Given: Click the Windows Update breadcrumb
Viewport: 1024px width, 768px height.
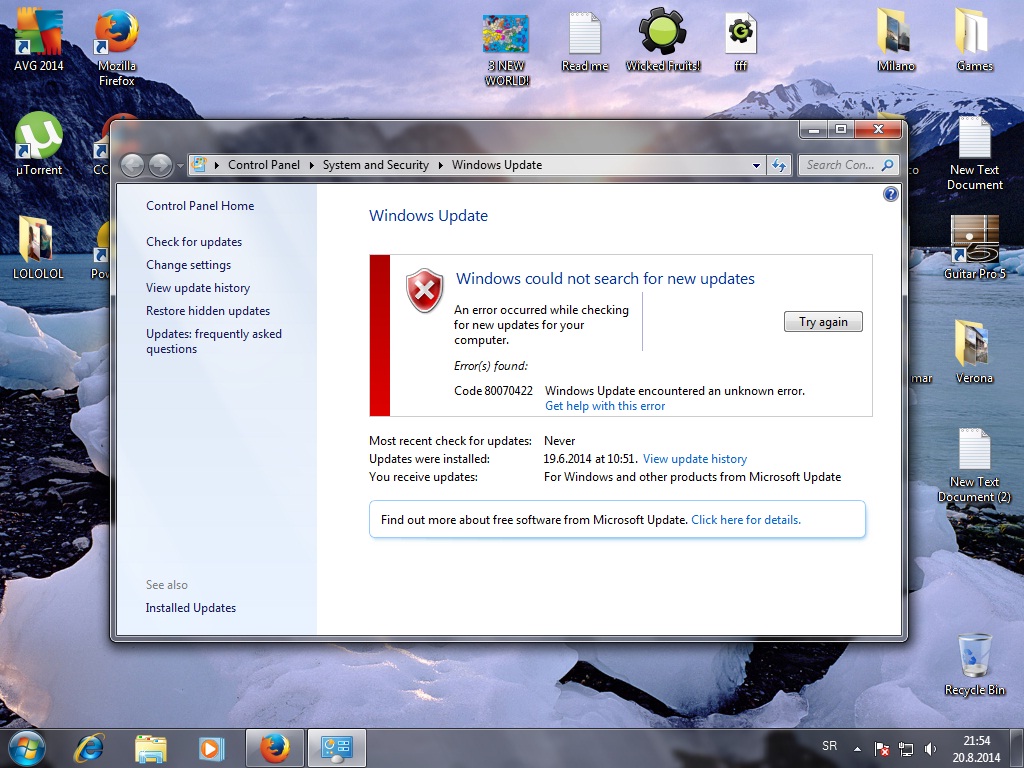Looking at the screenshot, I should [x=497, y=165].
